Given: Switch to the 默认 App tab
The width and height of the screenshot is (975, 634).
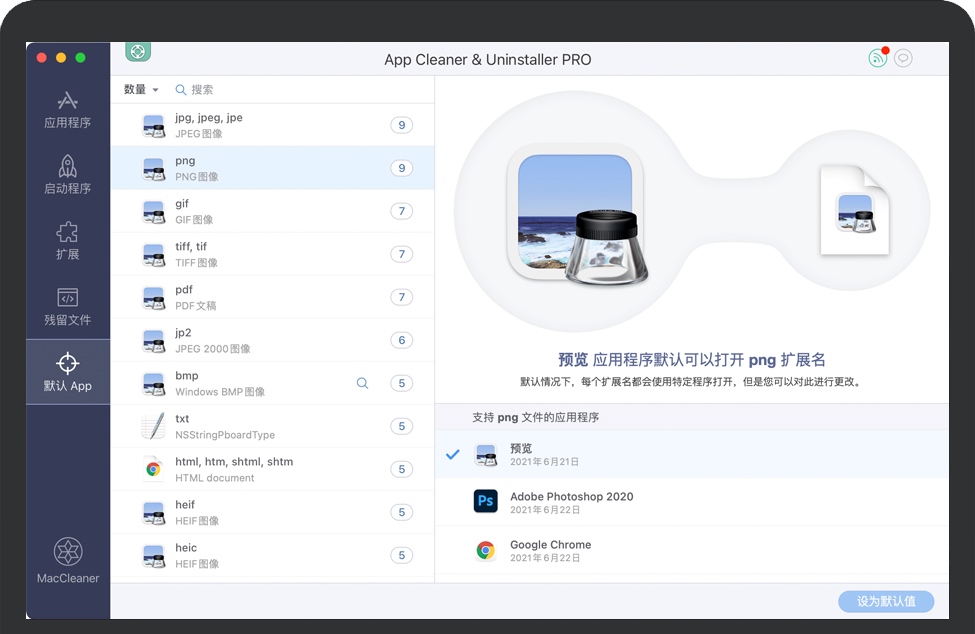Looking at the screenshot, I should coord(67,370).
